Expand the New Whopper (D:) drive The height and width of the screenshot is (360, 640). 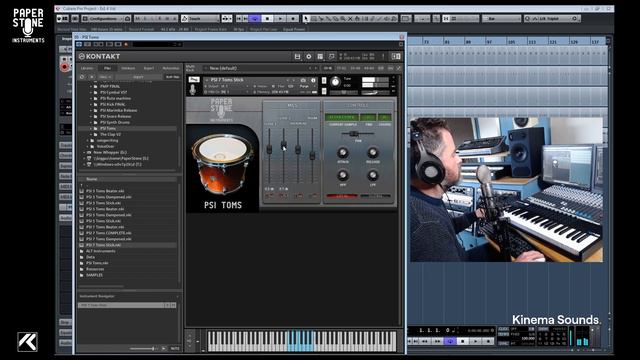(84, 152)
